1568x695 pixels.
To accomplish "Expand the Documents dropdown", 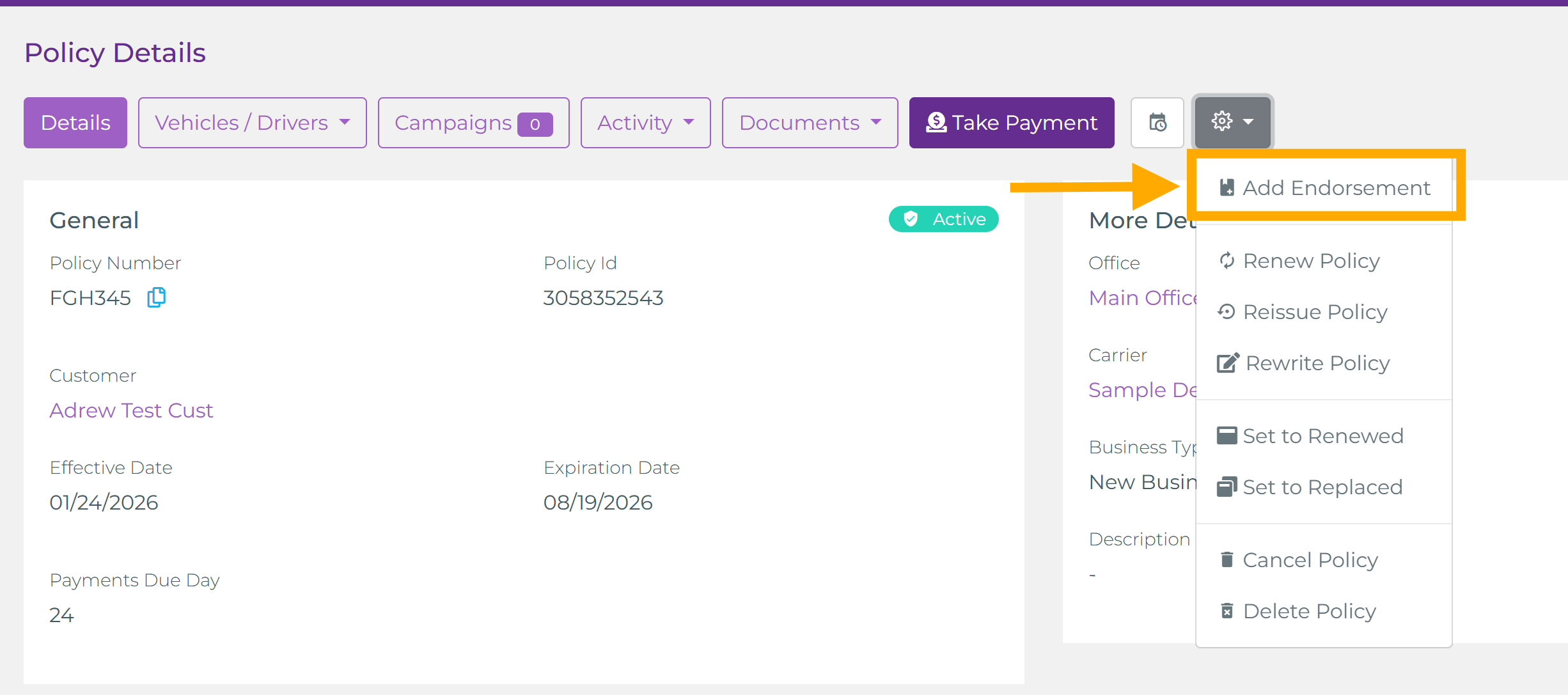I will click(810, 122).
